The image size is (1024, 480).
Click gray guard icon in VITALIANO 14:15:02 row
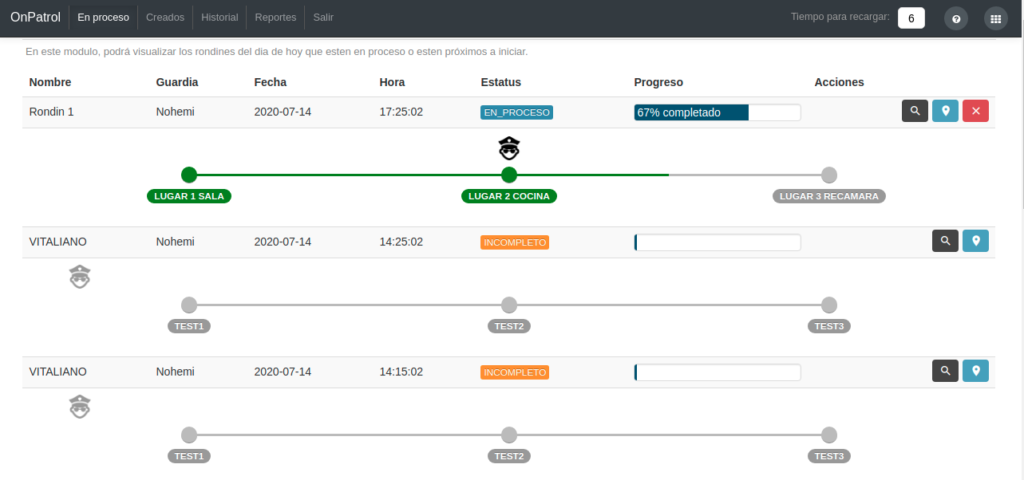click(80, 407)
